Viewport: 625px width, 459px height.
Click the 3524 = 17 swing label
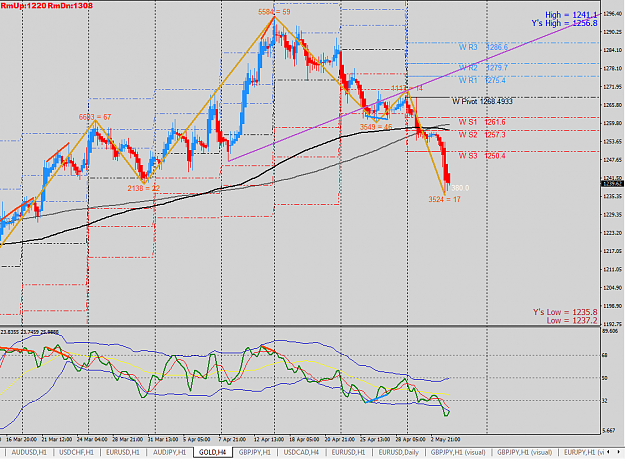(444, 199)
